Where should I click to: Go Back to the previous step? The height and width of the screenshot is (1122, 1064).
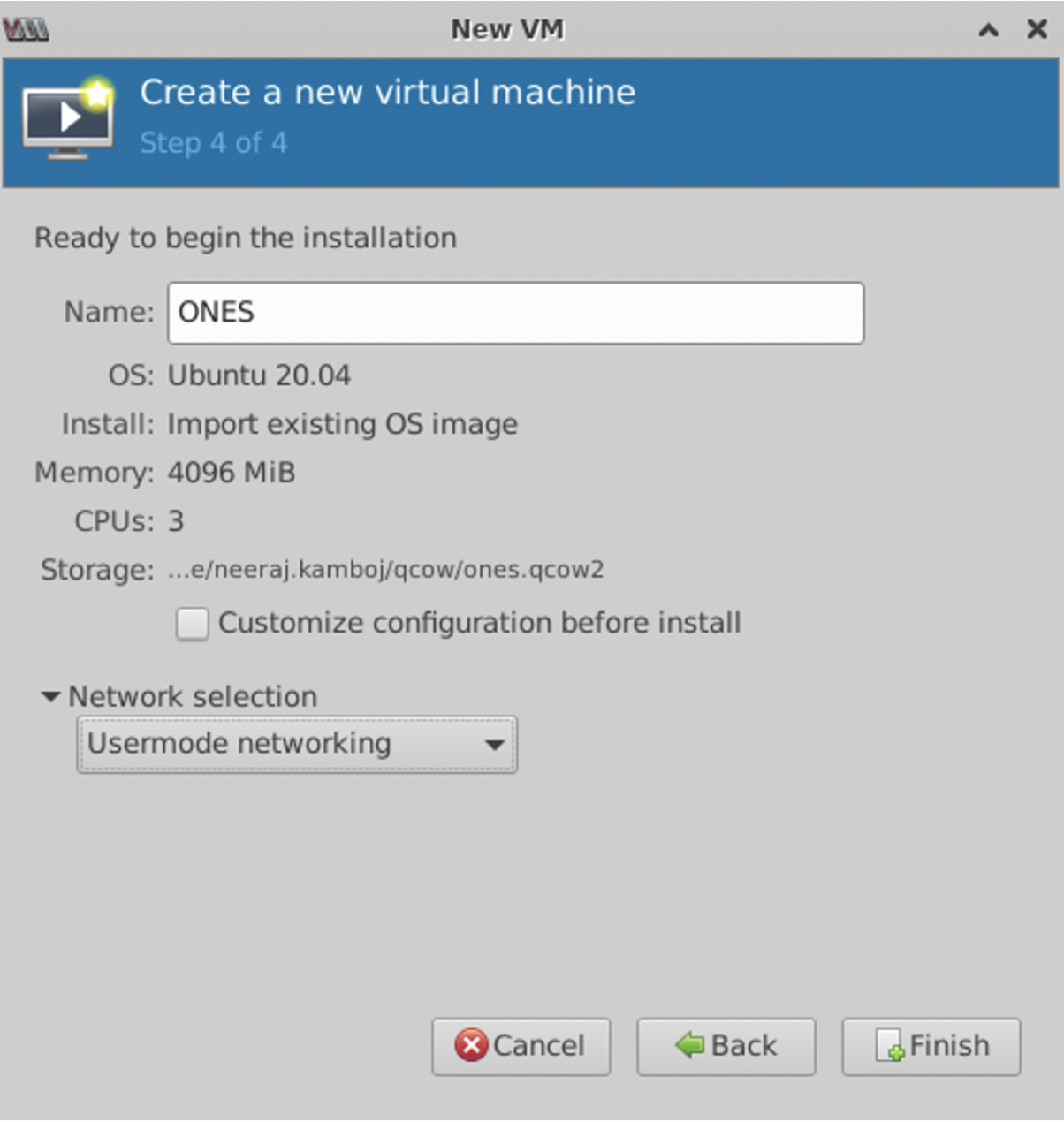[x=726, y=1046]
